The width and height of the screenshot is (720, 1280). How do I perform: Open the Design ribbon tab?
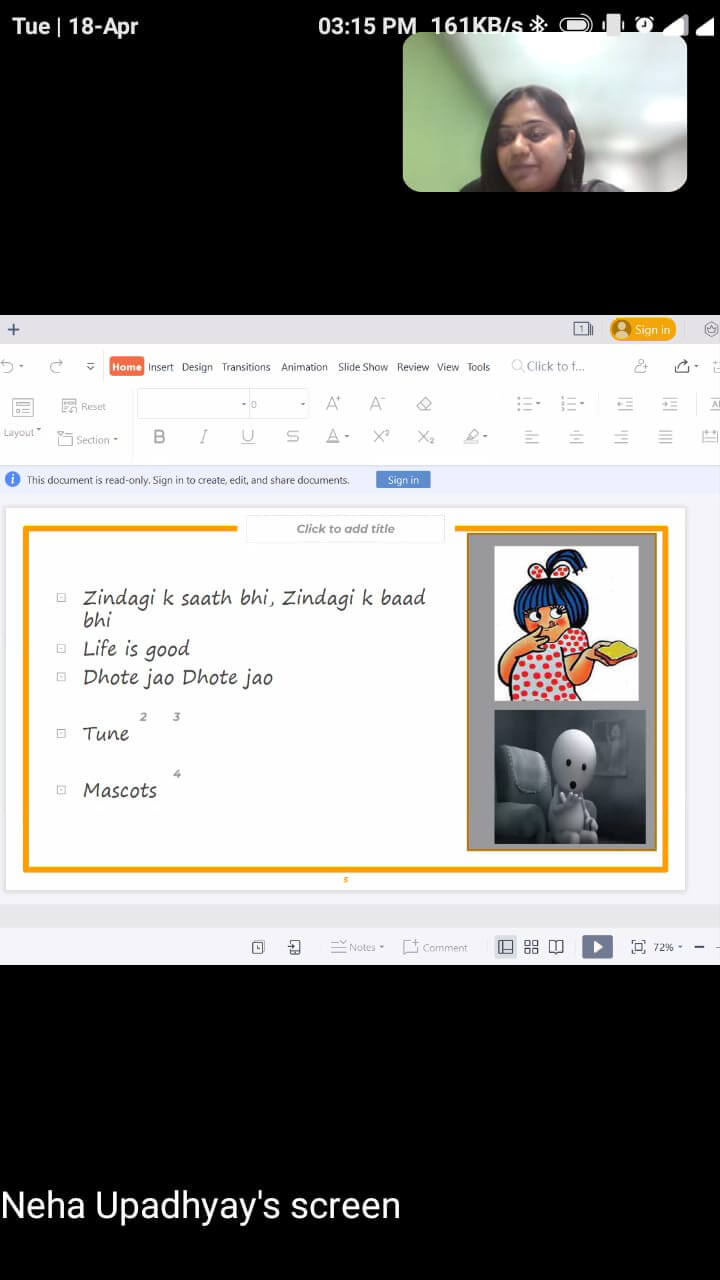pyautogui.click(x=197, y=367)
